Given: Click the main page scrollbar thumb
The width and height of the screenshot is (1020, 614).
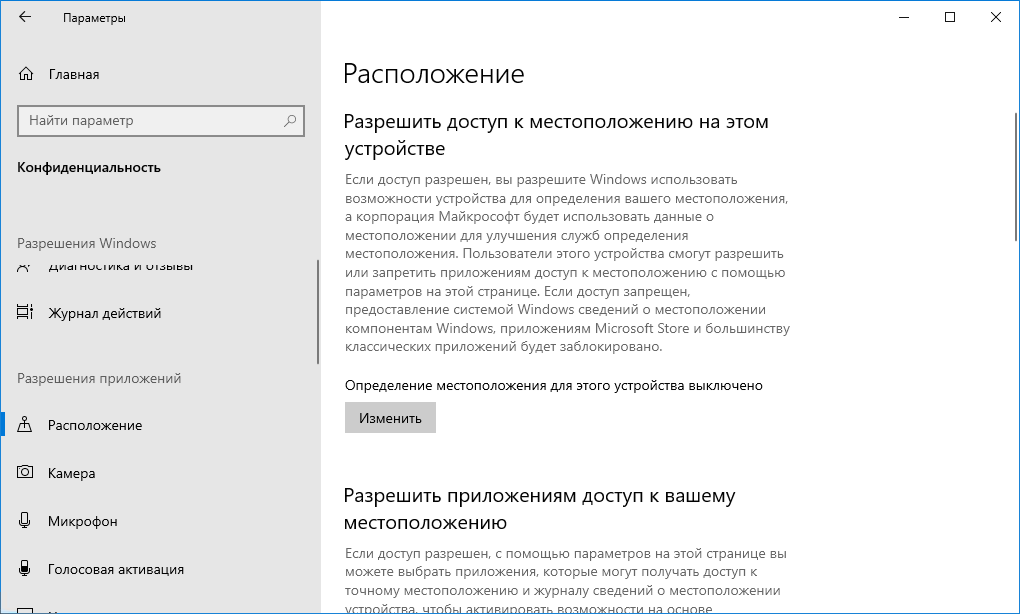Looking at the screenshot, I should point(1017,176).
